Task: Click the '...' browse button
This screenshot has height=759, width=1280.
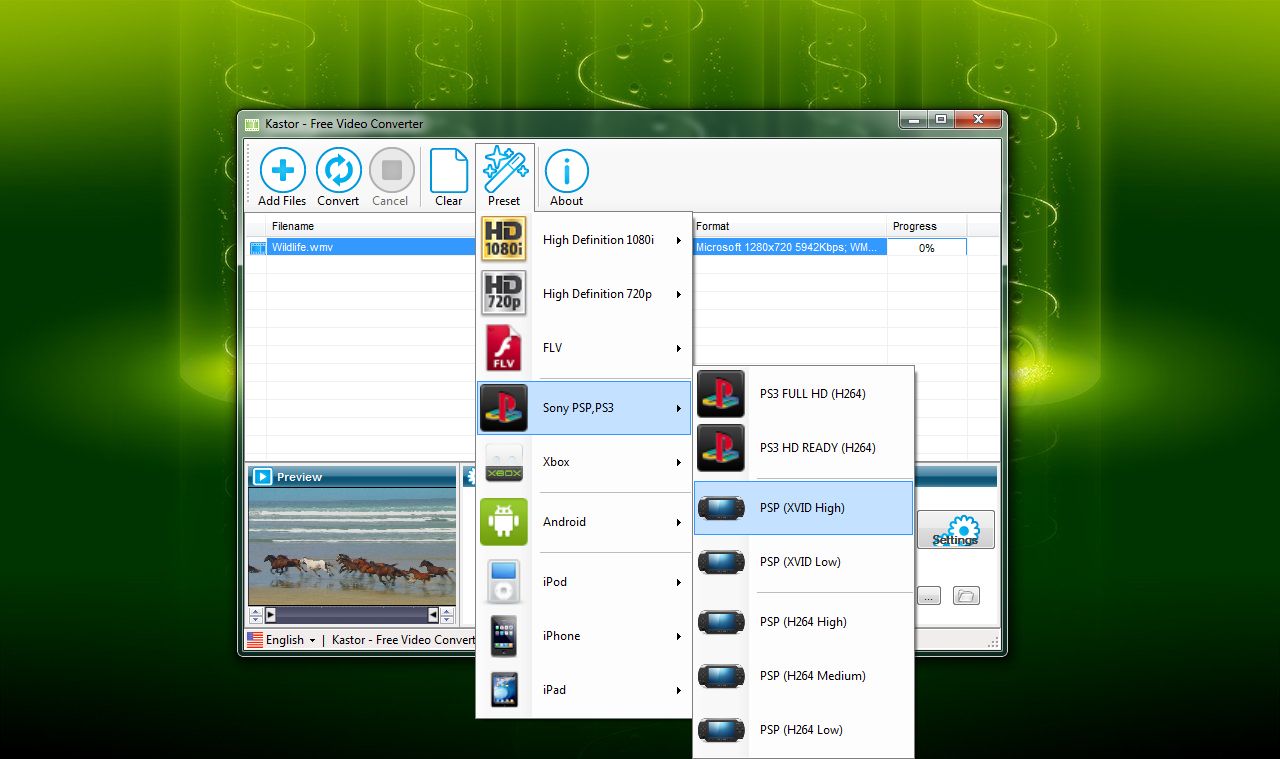Action: (x=929, y=596)
